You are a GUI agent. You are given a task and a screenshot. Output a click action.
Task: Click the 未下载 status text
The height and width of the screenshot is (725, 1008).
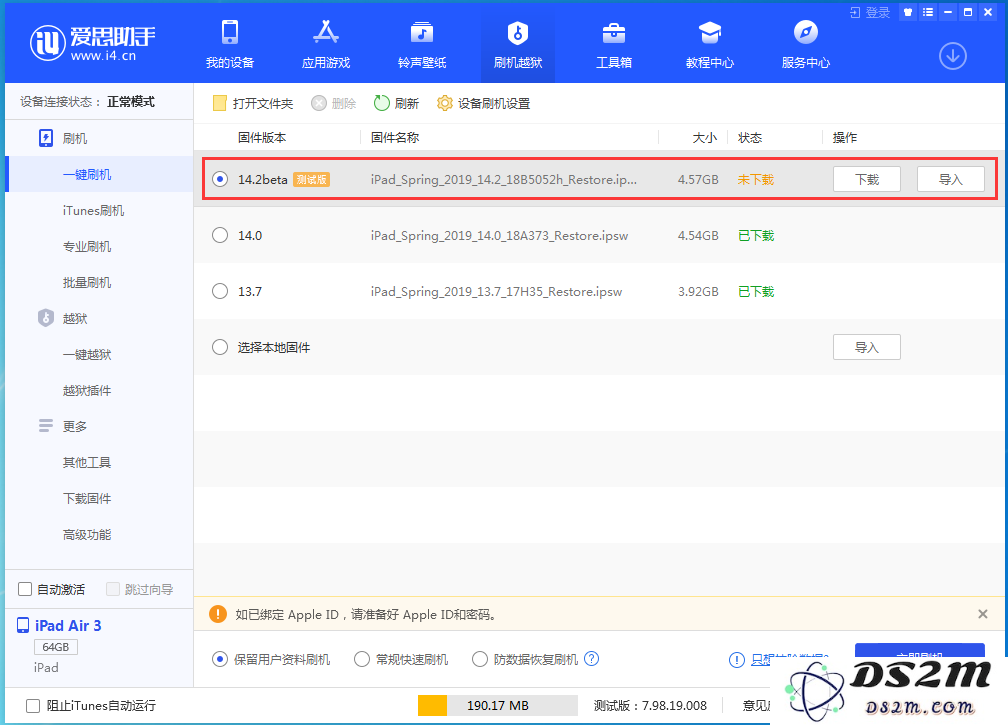756,179
